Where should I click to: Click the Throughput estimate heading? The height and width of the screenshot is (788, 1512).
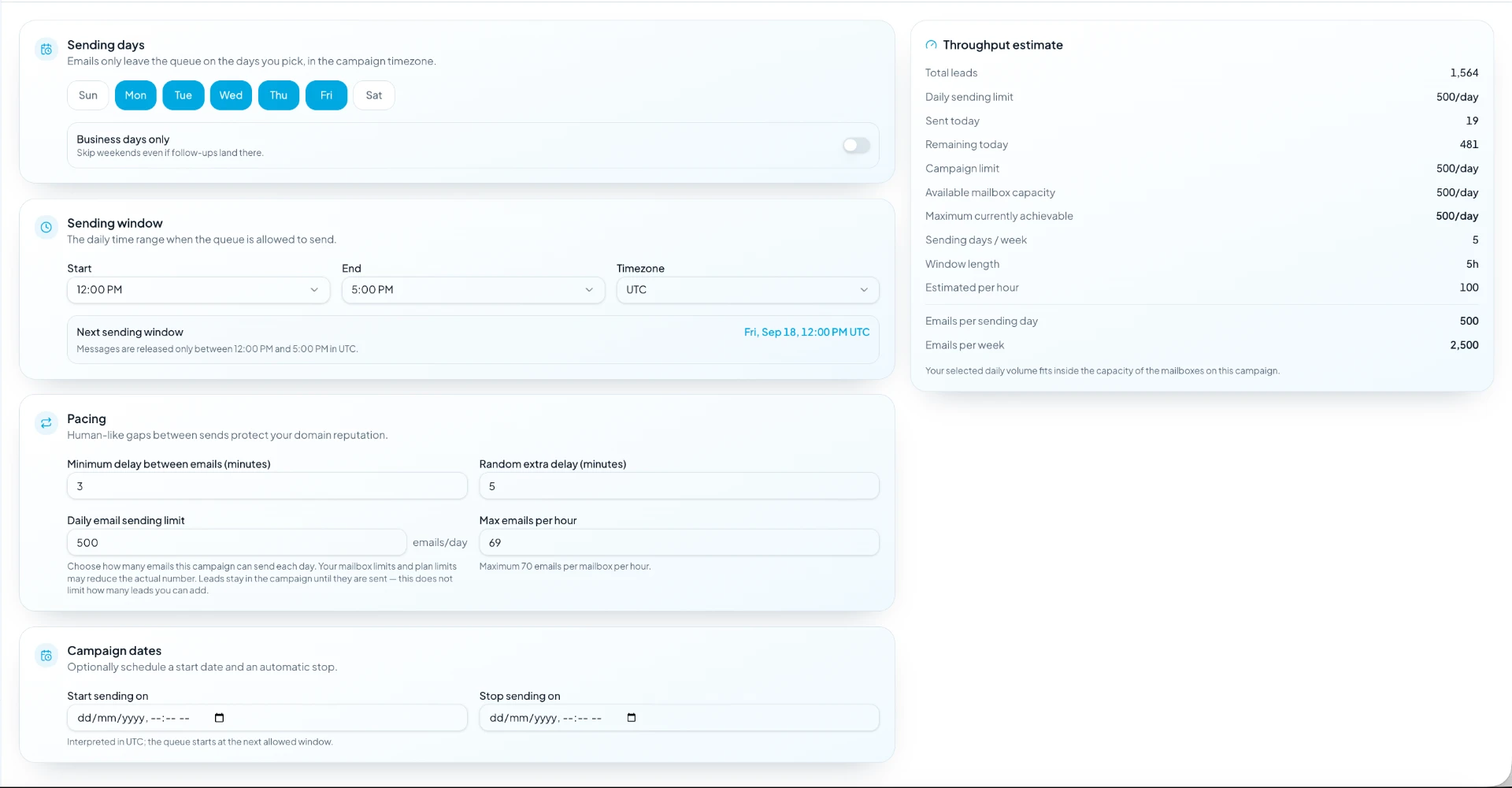click(1002, 45)
